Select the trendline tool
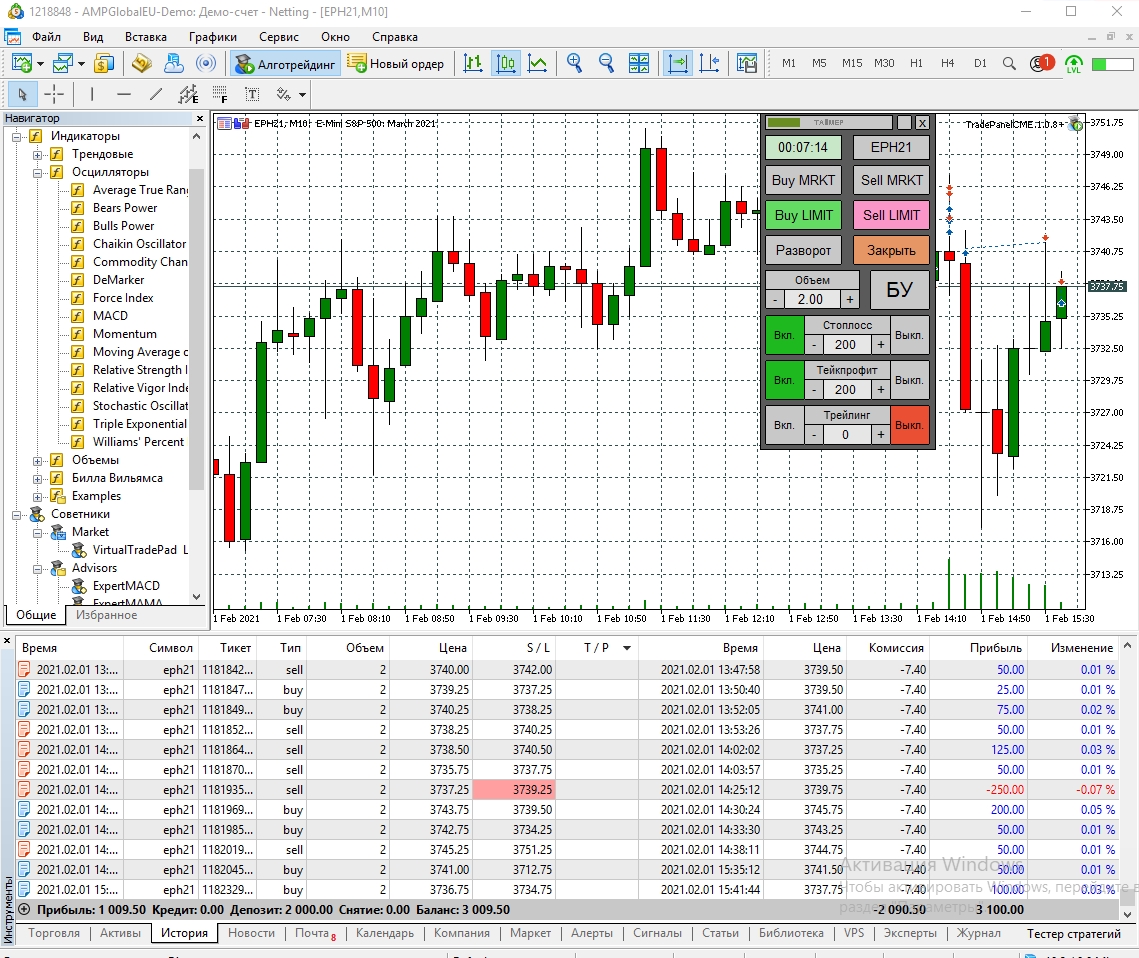Image resolution: width=1139 pixels, height=958 pixels. click(155, 94)
